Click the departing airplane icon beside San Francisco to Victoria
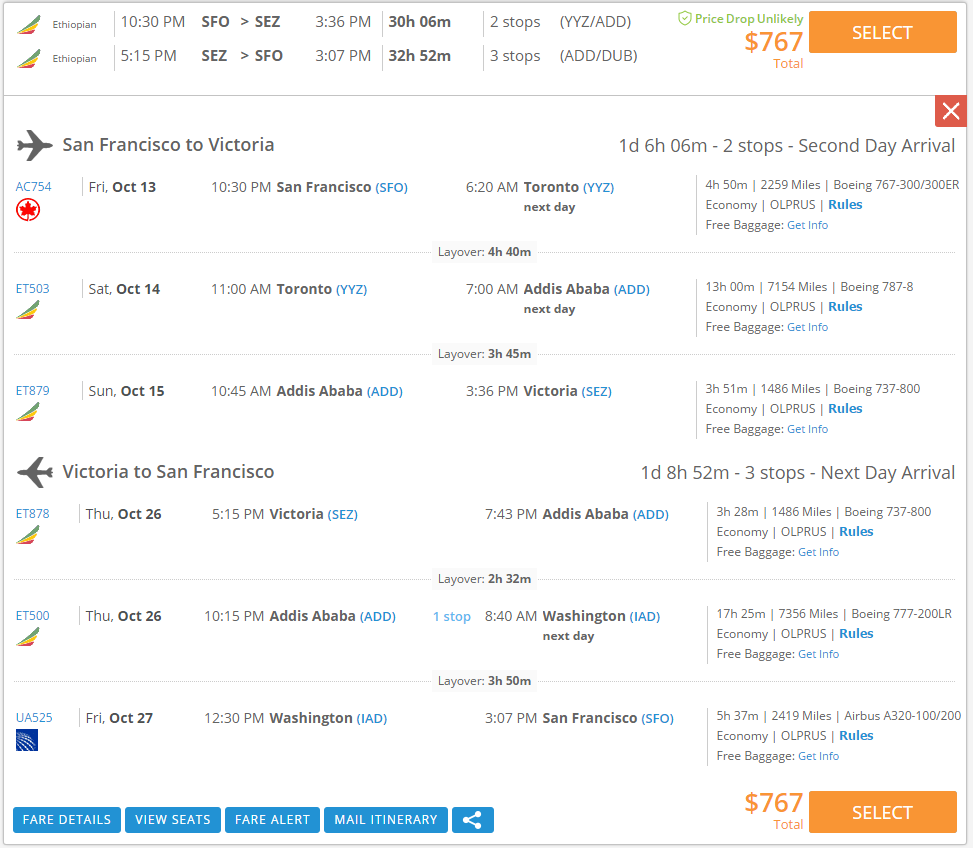This screenshot has width=973, height=848. [x=34, y=145]
